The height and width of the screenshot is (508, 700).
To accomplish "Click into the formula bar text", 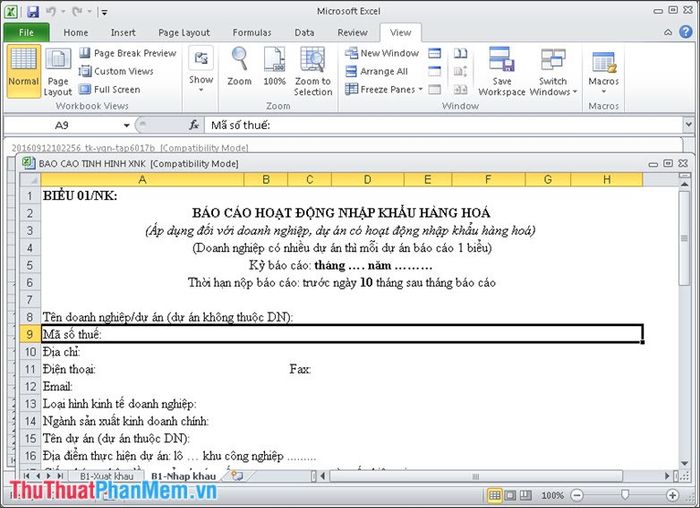I will [442, 125].
